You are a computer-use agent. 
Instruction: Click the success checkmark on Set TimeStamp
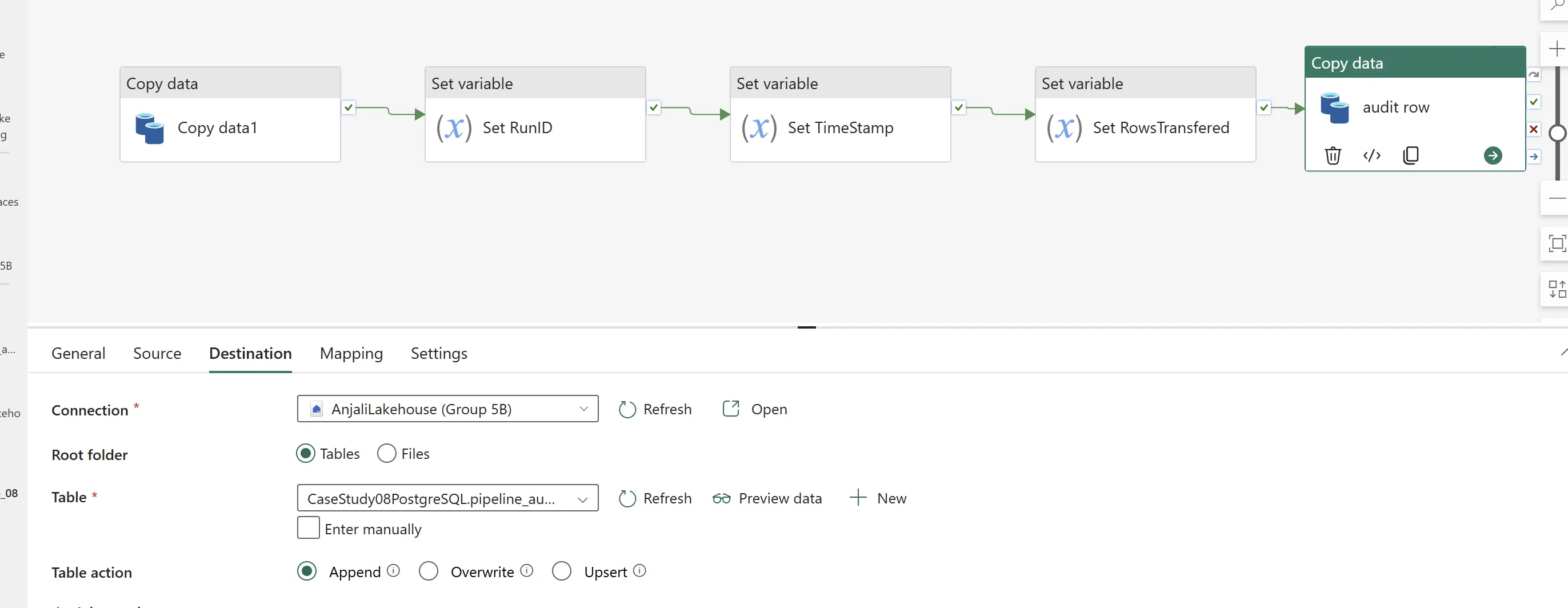[959, 108]
